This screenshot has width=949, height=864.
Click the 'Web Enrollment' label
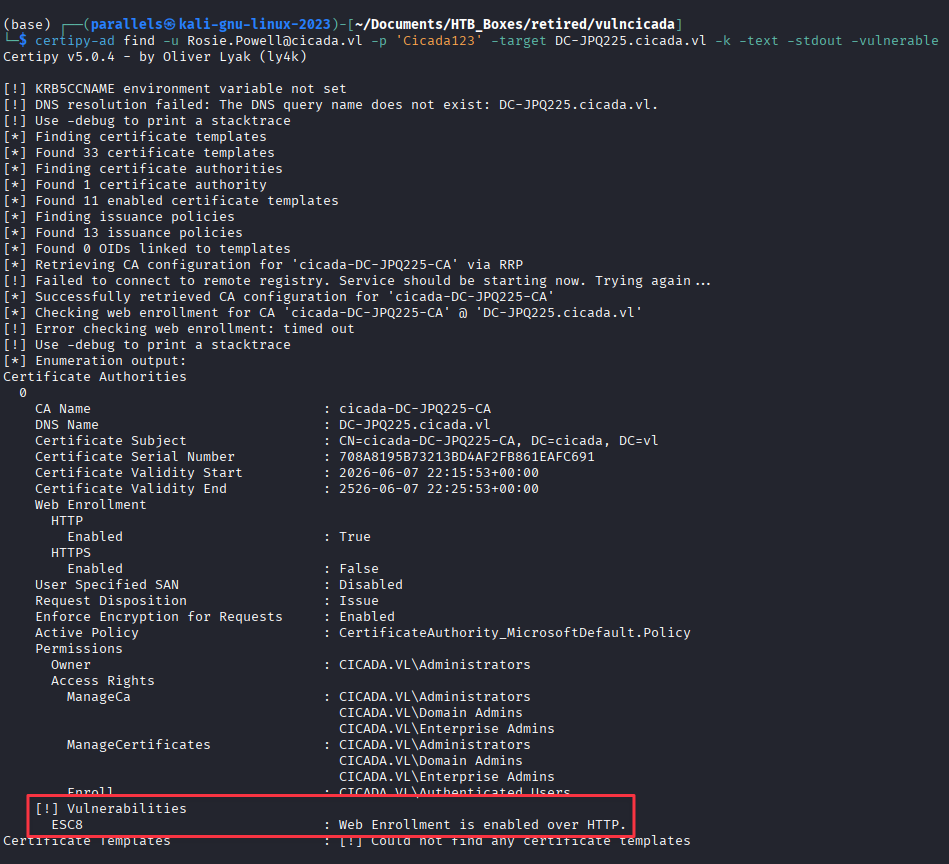pos(91,505)
